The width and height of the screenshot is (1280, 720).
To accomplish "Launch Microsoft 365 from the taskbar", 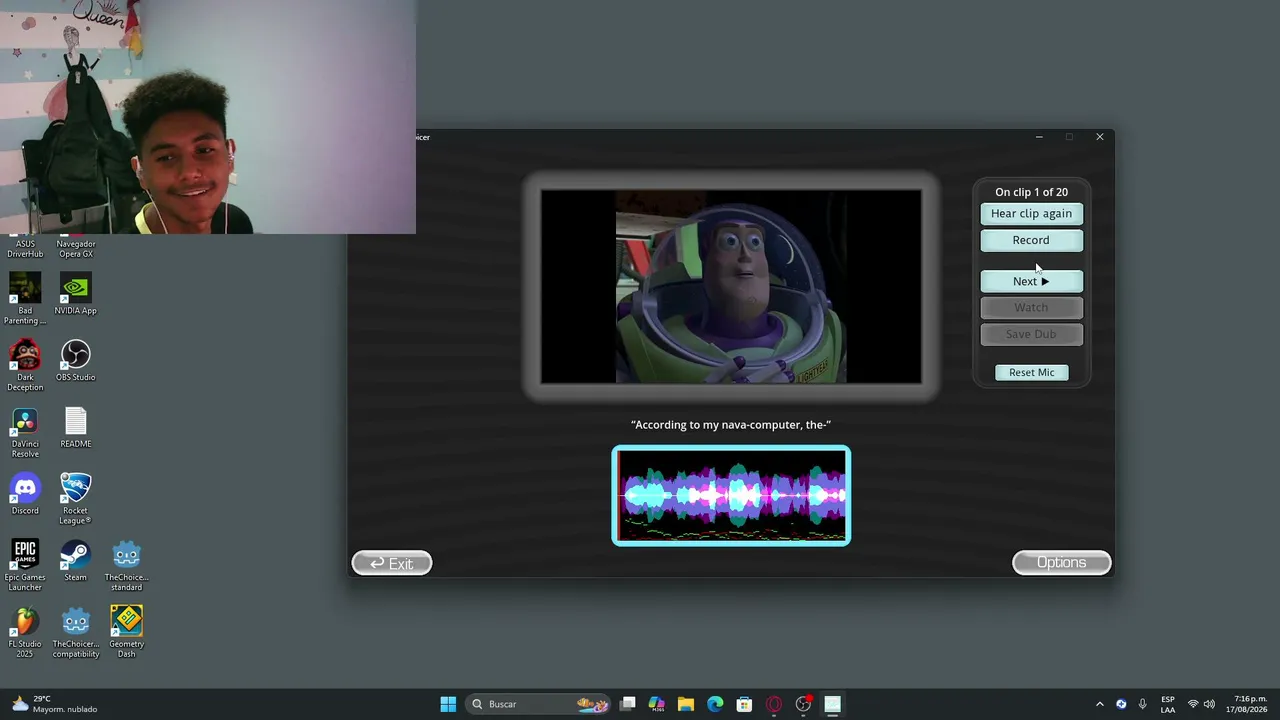I will (x=657, y=704).
